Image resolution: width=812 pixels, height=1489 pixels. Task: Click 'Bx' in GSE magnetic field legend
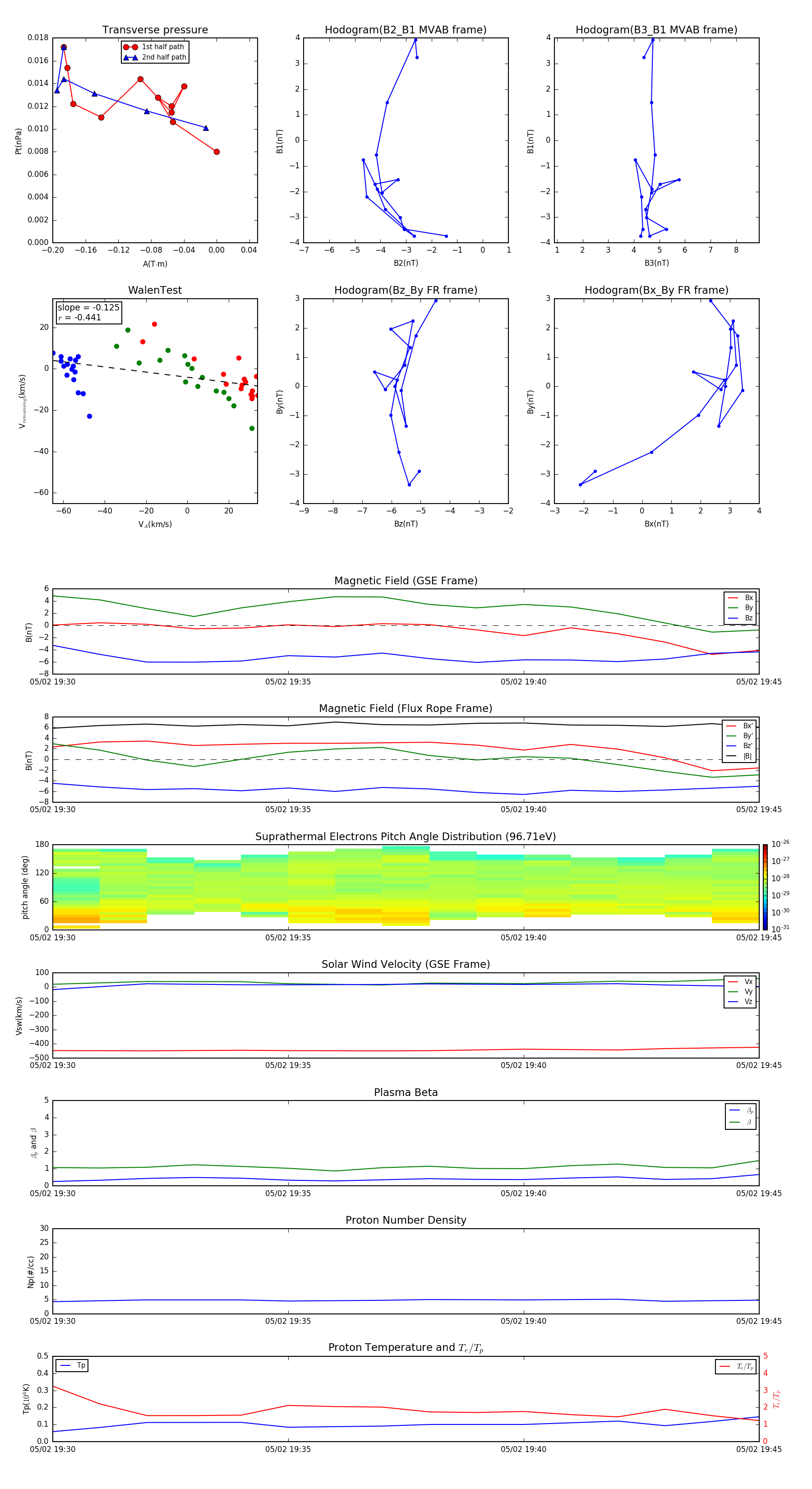(x=741, y=598)
